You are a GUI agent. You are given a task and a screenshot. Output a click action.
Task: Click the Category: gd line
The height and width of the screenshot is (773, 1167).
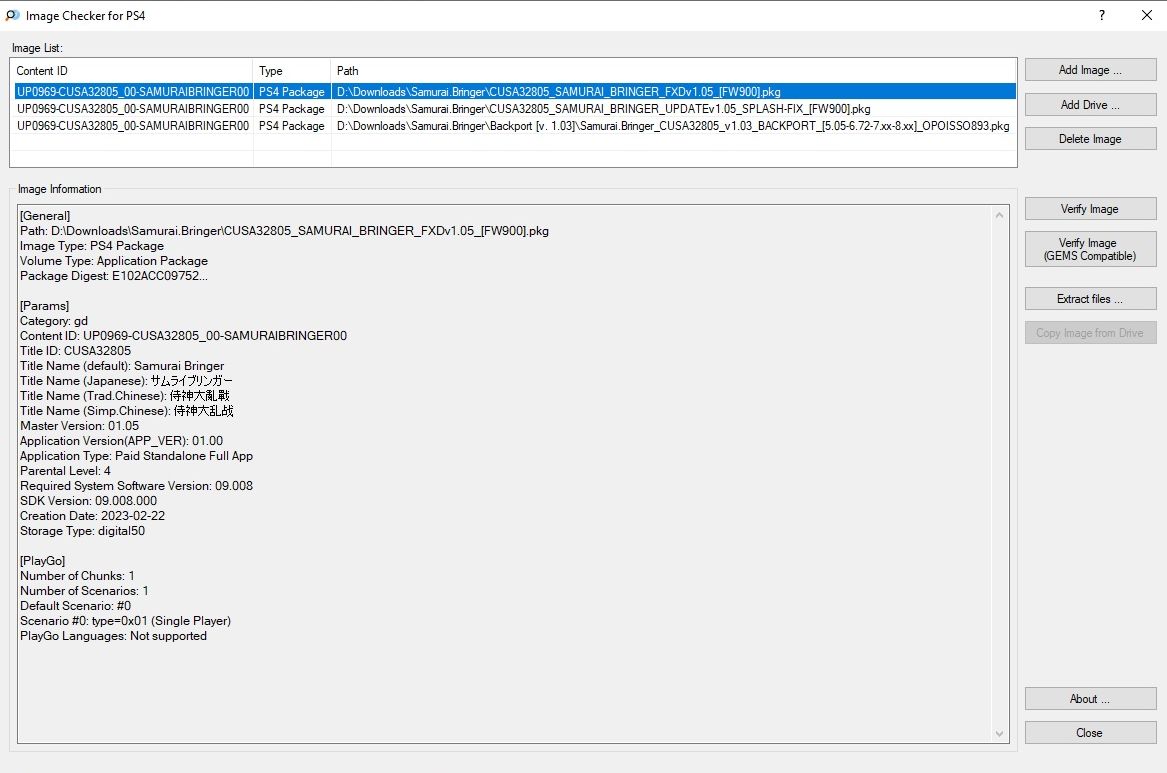click(x=54, y=321)
